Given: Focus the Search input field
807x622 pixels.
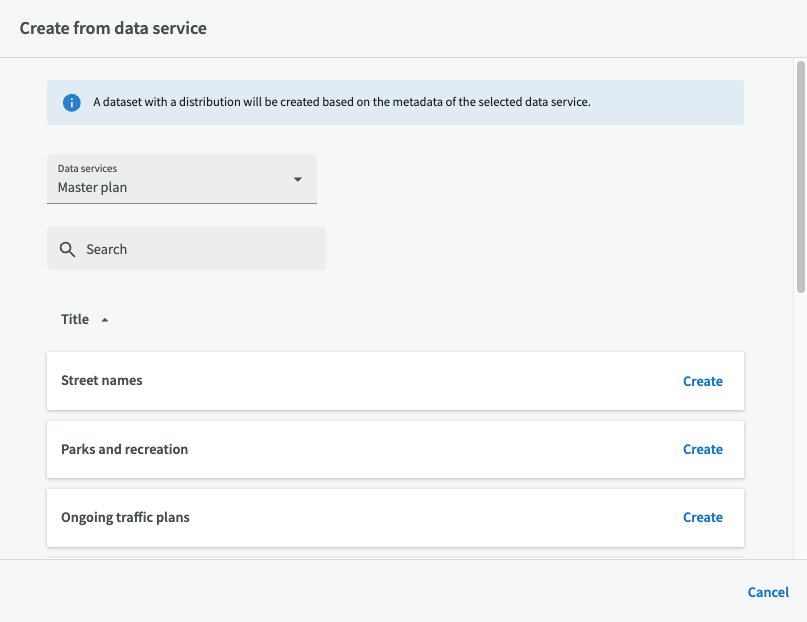Looking at the screenshot, I should [x=200, y=249].
